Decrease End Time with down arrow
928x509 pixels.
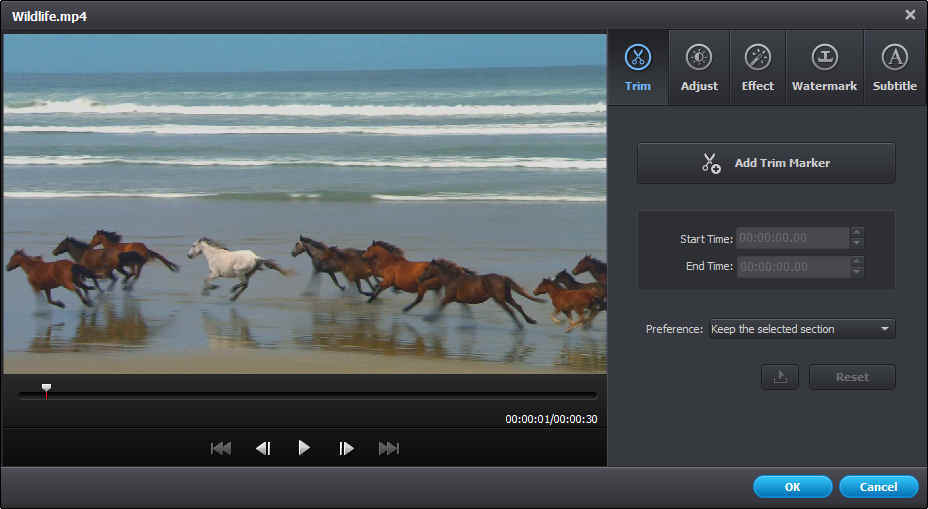click(856, 272)
